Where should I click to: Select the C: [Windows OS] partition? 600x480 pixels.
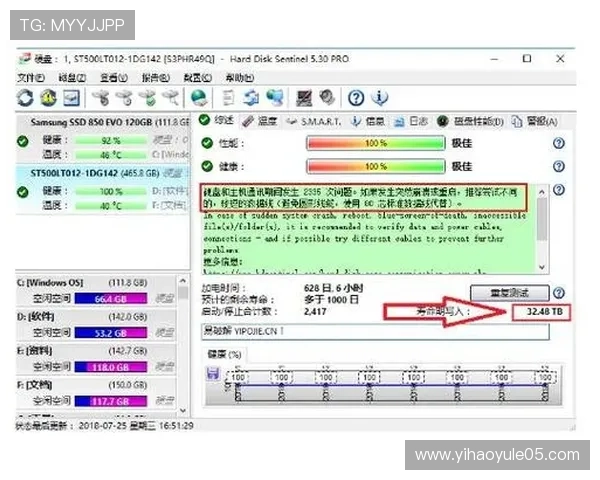click(96, 292)
